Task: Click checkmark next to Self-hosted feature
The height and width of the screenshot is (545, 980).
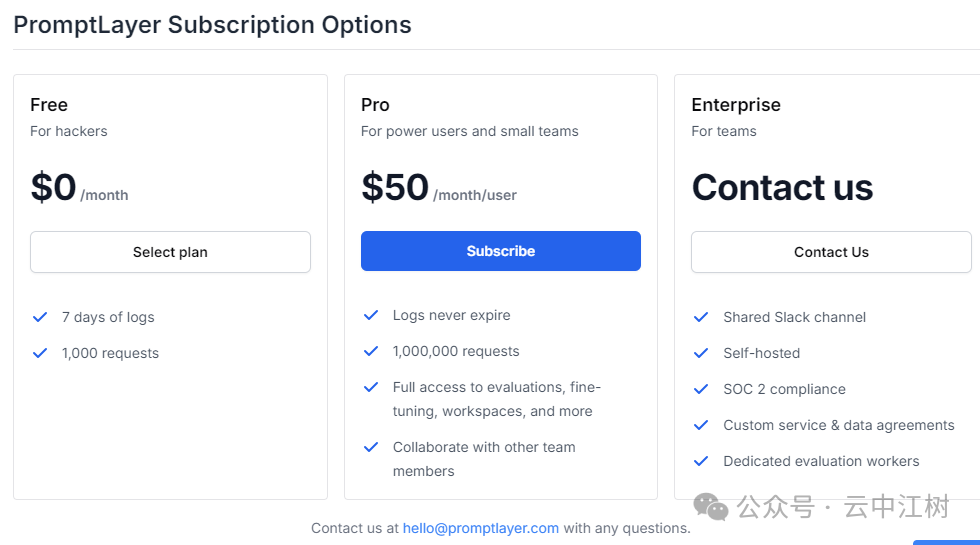Action: (x=701, y=353)
